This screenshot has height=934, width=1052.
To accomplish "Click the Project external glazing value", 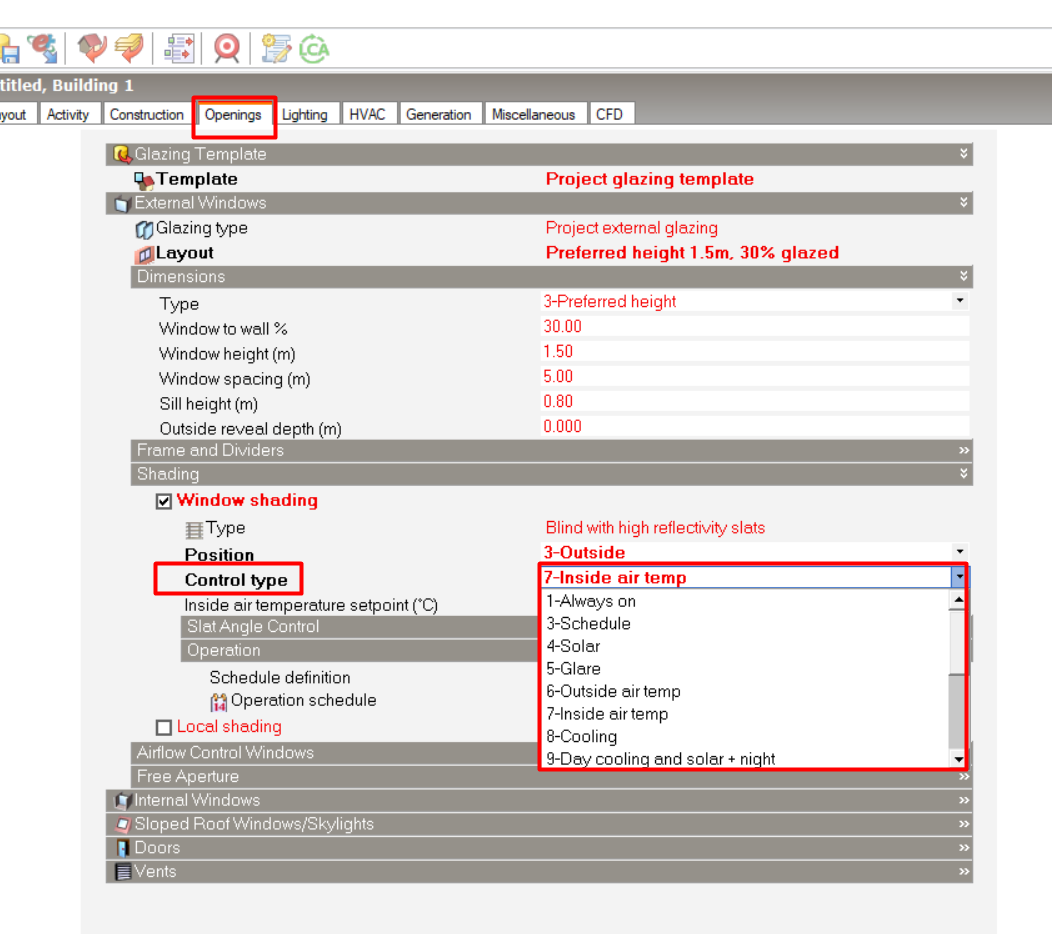I will click(x=631, y=228).
